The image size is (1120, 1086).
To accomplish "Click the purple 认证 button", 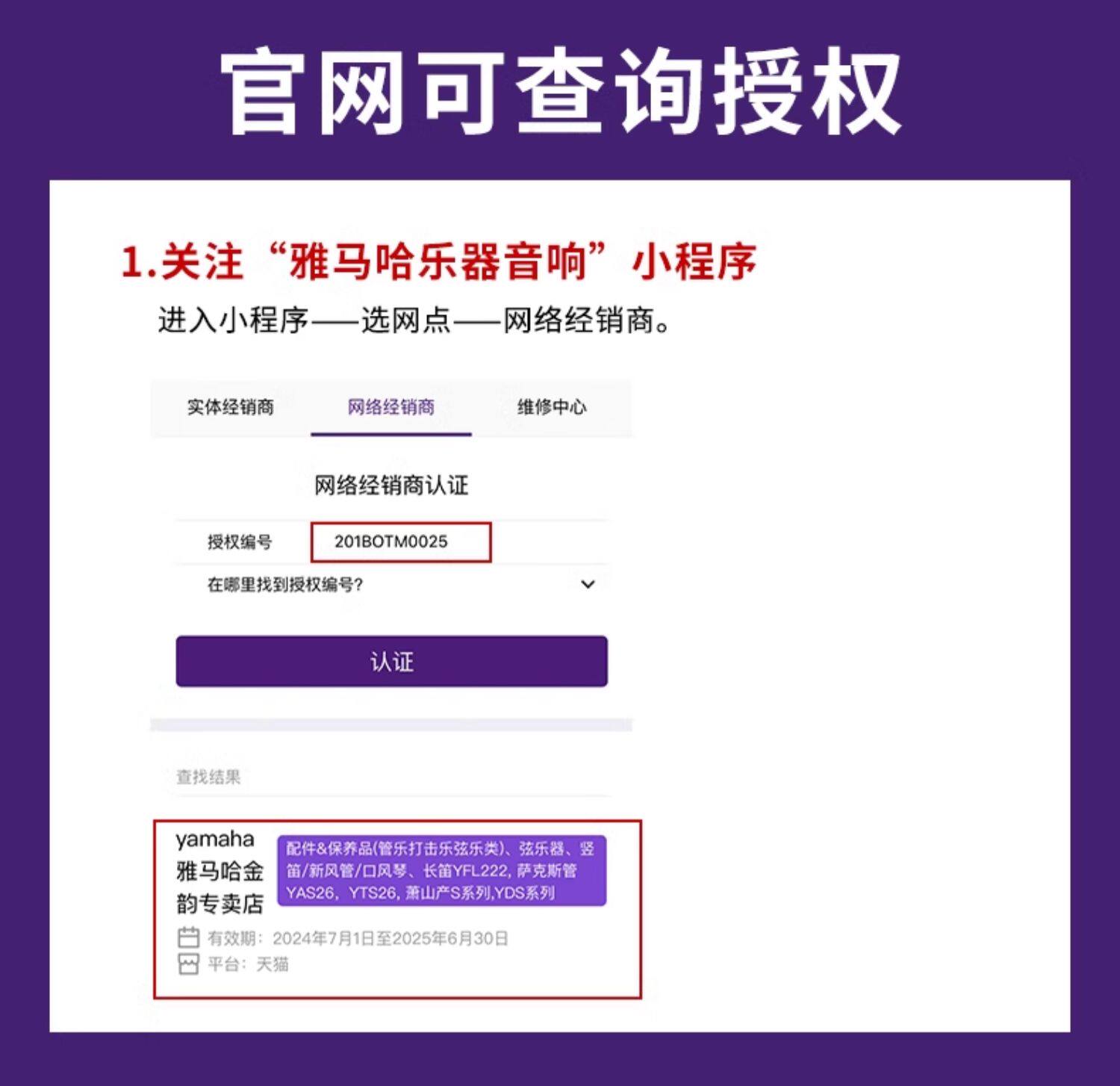I will coord(391,661).
